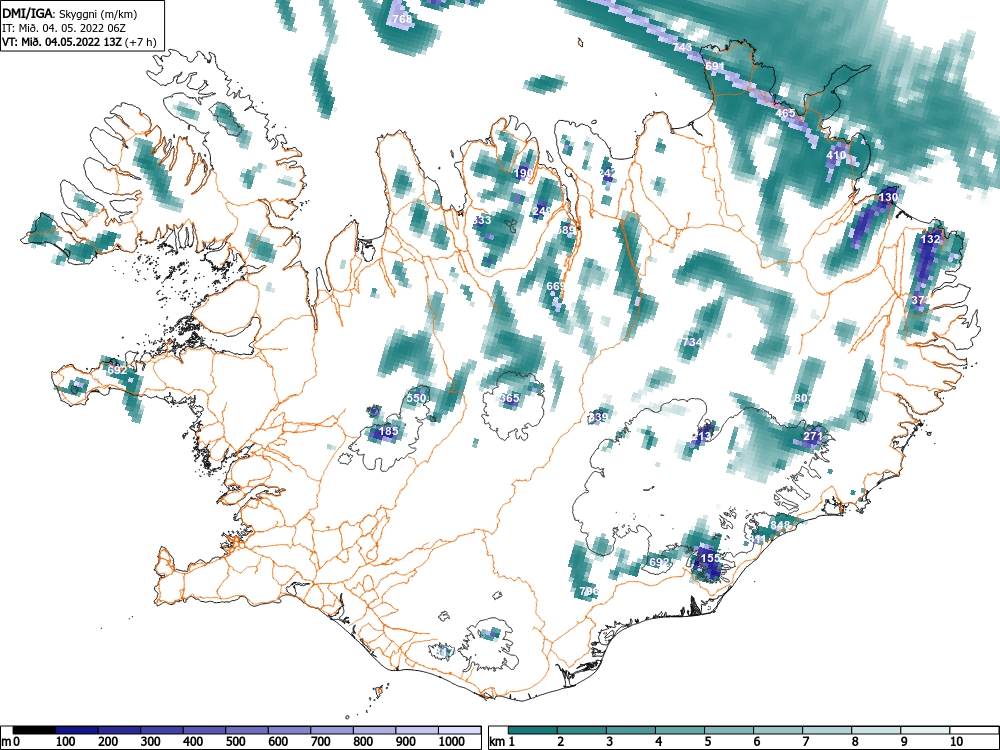
Task: Select the 3 tick on the km legend
Action: 609,742
